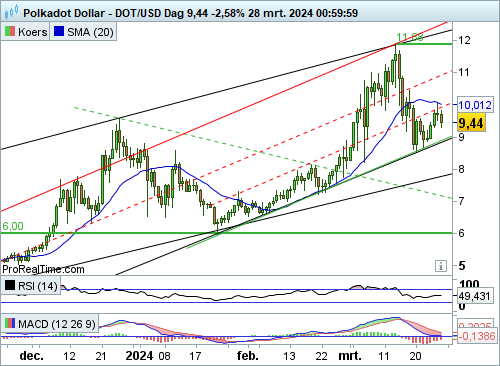Click the price axis value 5
Image resolution: width=500 pixels, height=366 pixels.
coord(462,266)
